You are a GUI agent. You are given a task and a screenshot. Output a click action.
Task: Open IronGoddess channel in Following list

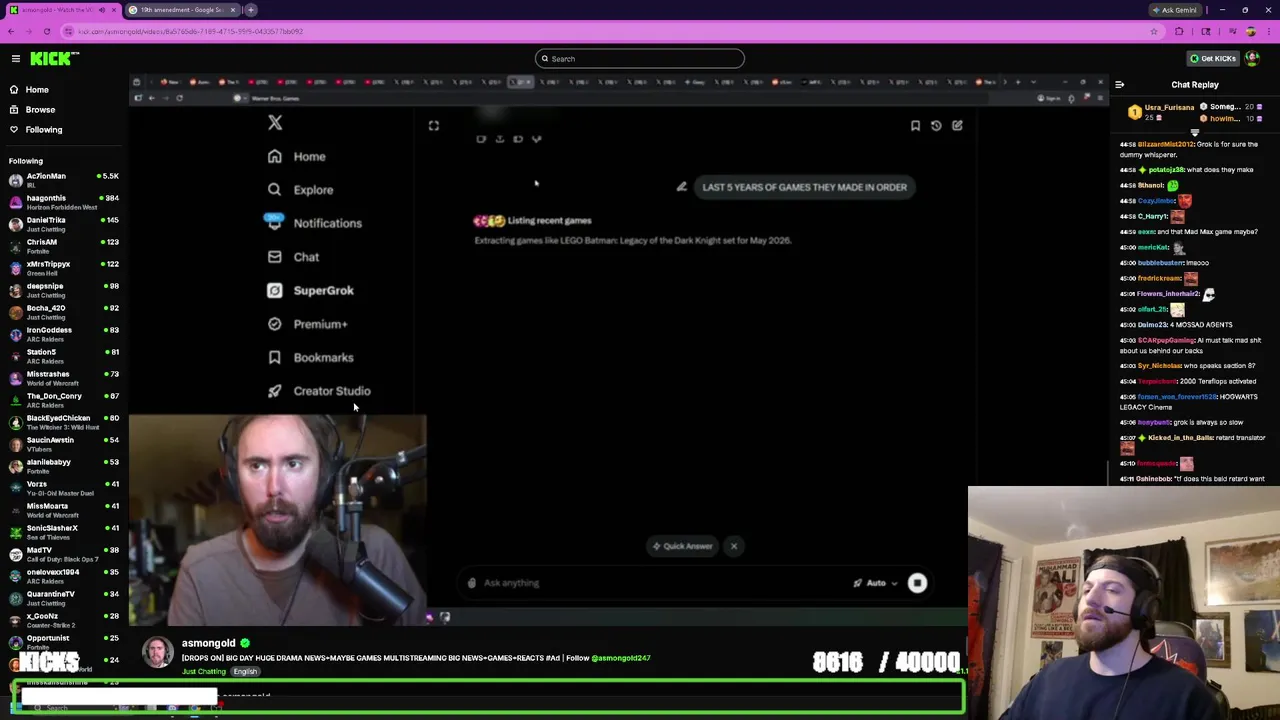(x=64, y=334)
